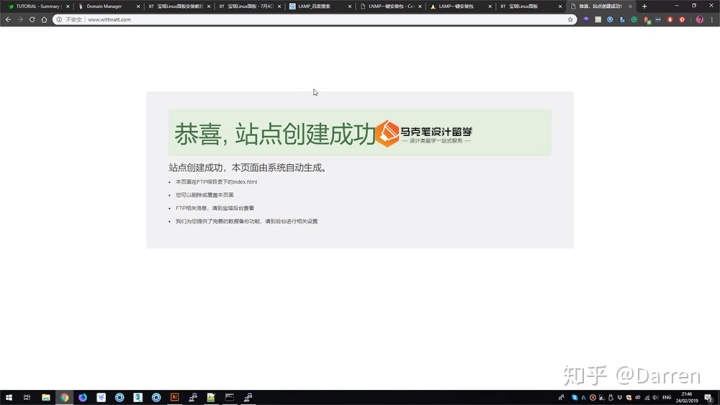Close the active 恭喜，站点创建成功 tab
Screen dimensions: 720x405
630,6
